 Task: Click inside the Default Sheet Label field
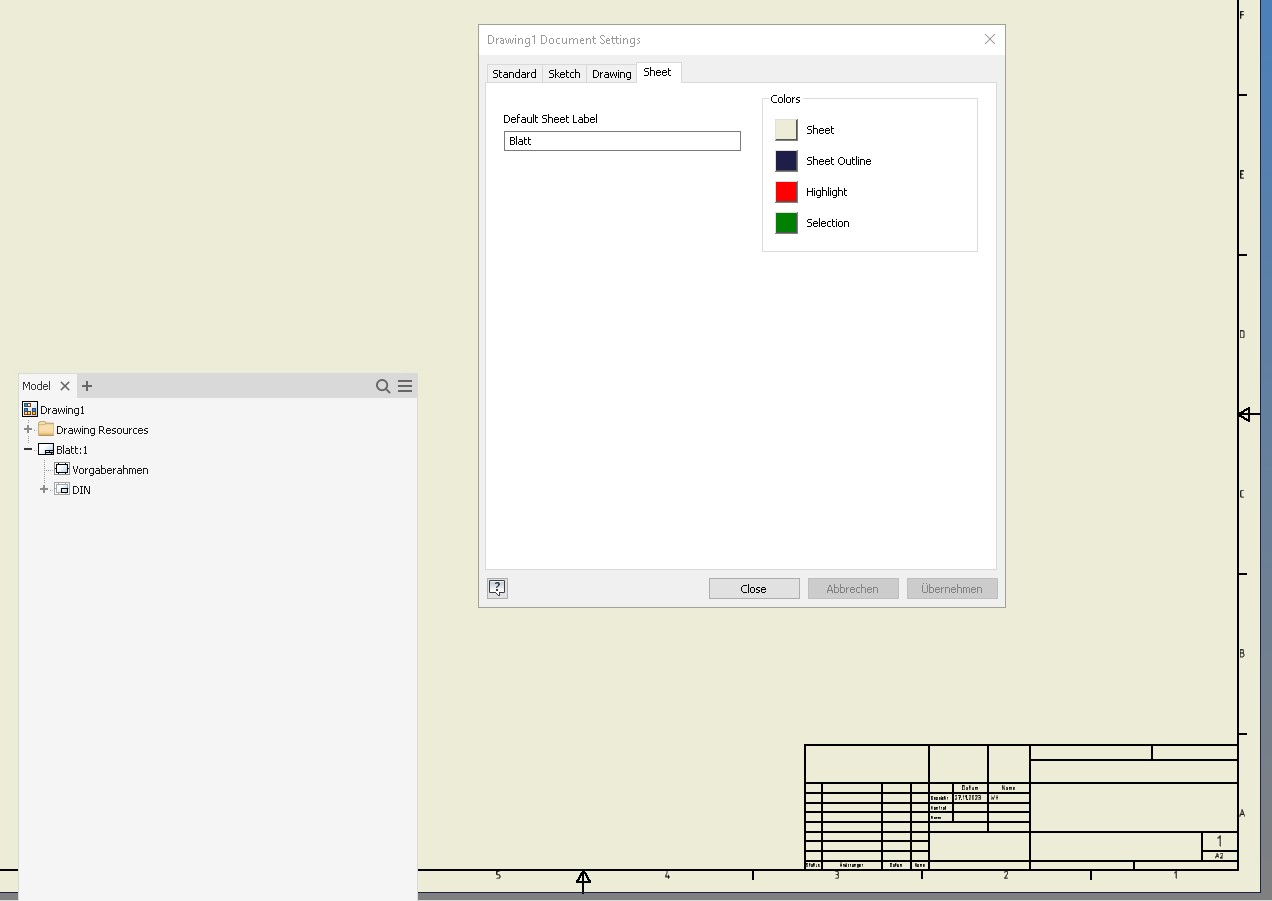(x=622, y=141)
